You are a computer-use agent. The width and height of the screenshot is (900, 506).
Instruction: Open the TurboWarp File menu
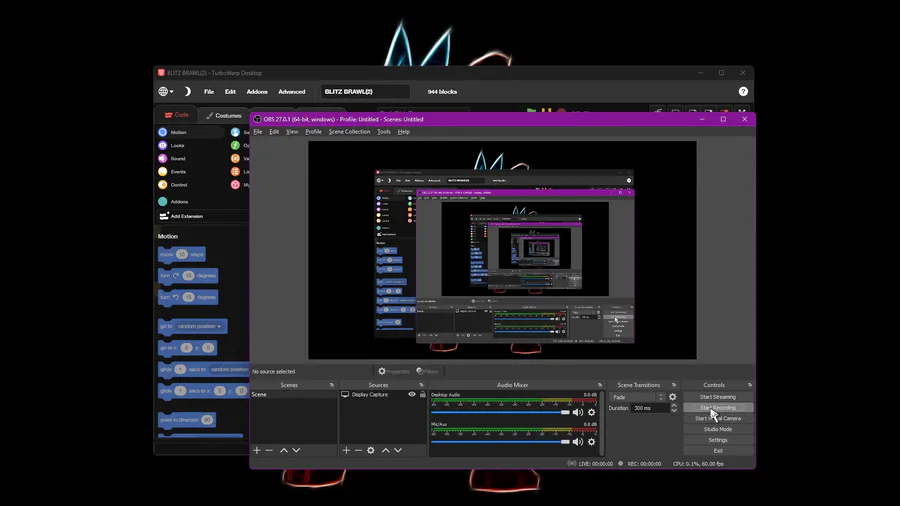tap(209, 92)
